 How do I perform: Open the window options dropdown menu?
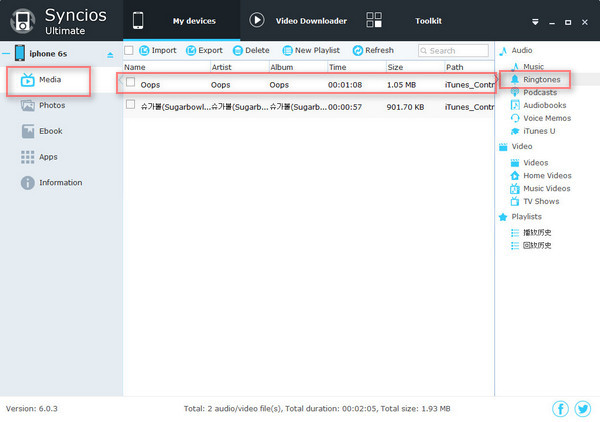click(x=535, y=22)
